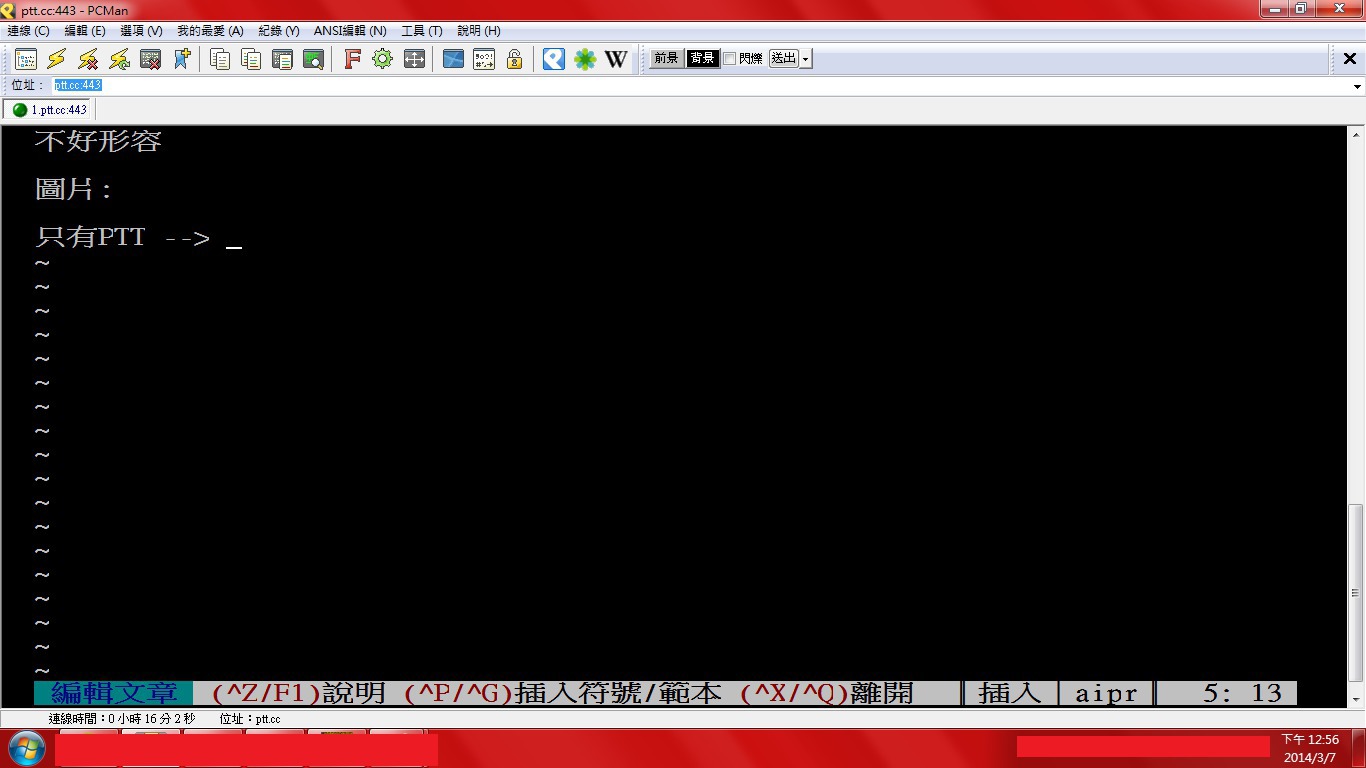Click (^P/^G)插入符號/範本 in status line
Viewport: 1366px width, 768px height.
pyautogui.click(x=563, y=693)
